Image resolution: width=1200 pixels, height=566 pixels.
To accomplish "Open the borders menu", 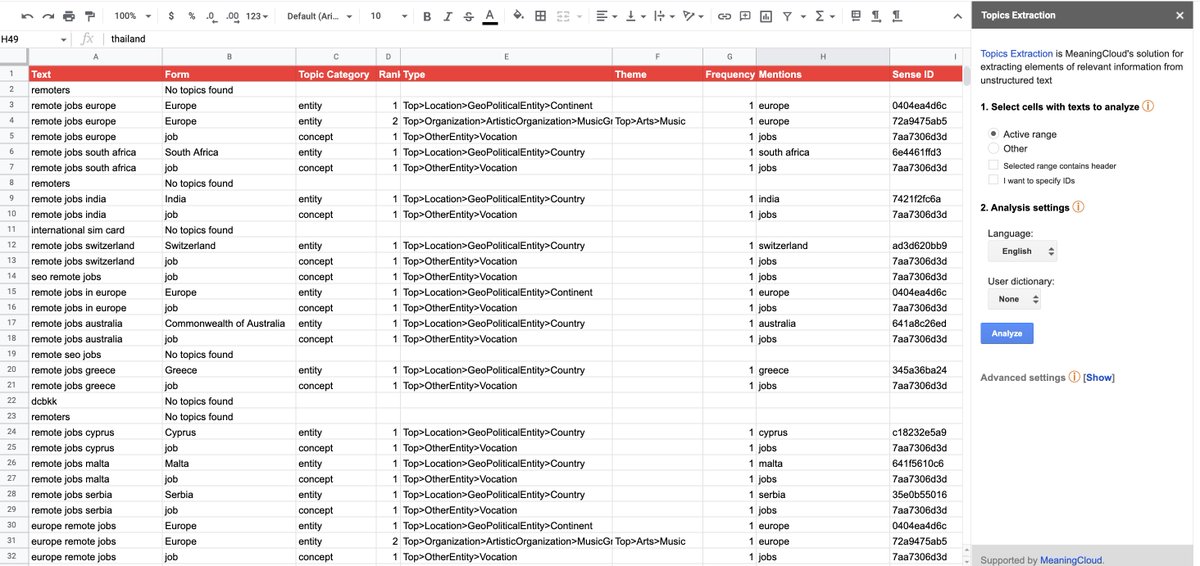I will (540, 16).
